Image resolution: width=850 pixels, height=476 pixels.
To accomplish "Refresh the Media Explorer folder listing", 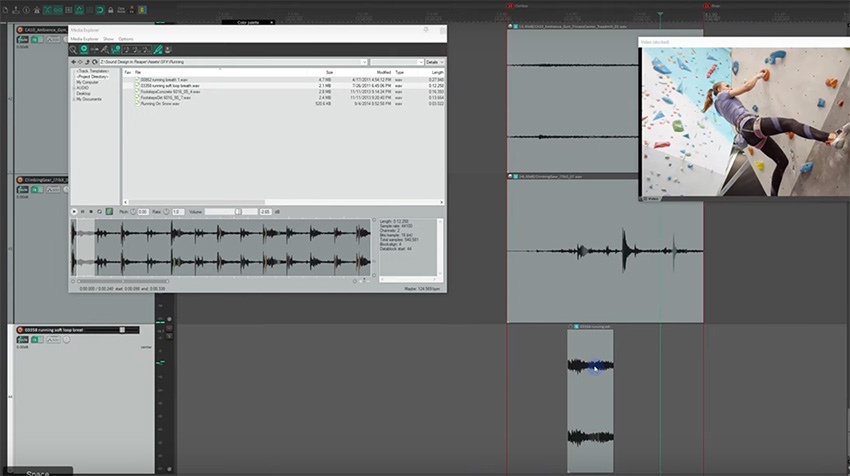I will pos(94,62).
